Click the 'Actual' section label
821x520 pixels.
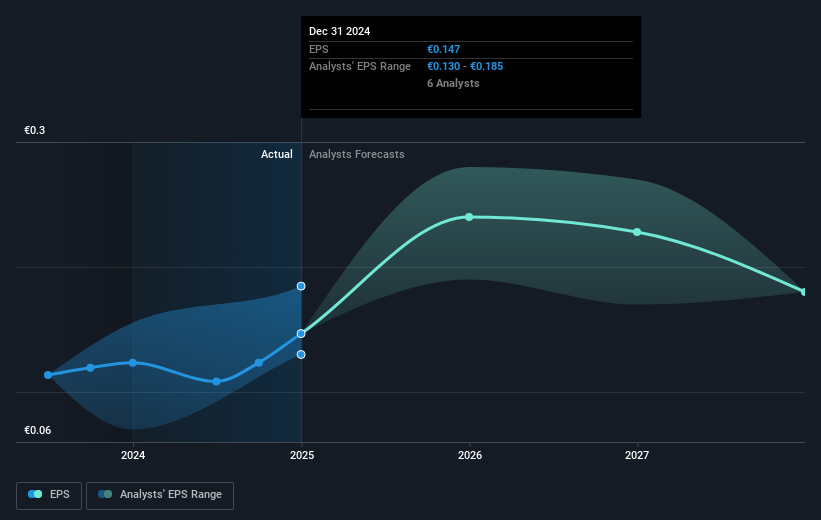[x=277, y=154]
